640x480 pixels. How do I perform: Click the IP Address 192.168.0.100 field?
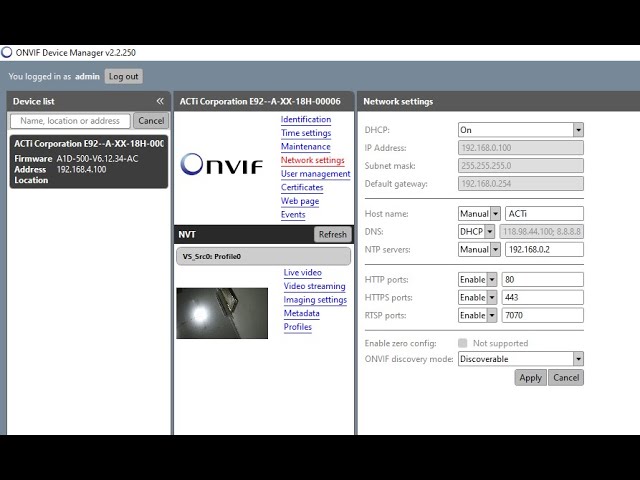coord(520,148)
